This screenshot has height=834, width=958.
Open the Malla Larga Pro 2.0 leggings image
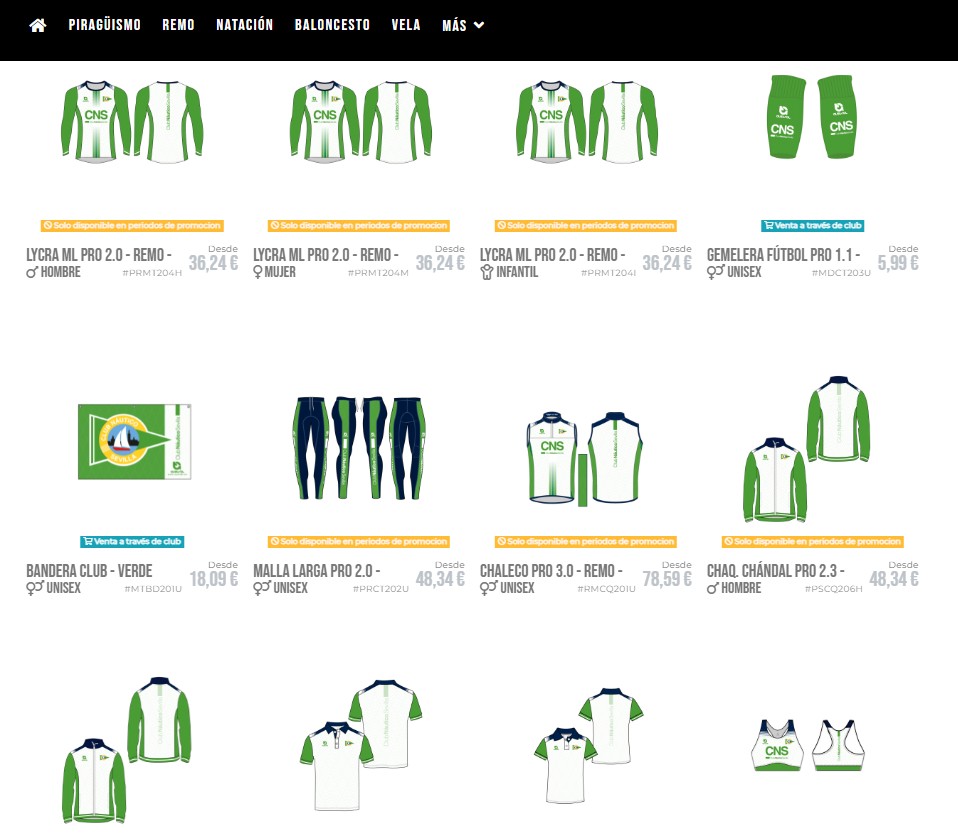[x=359, y=448]
